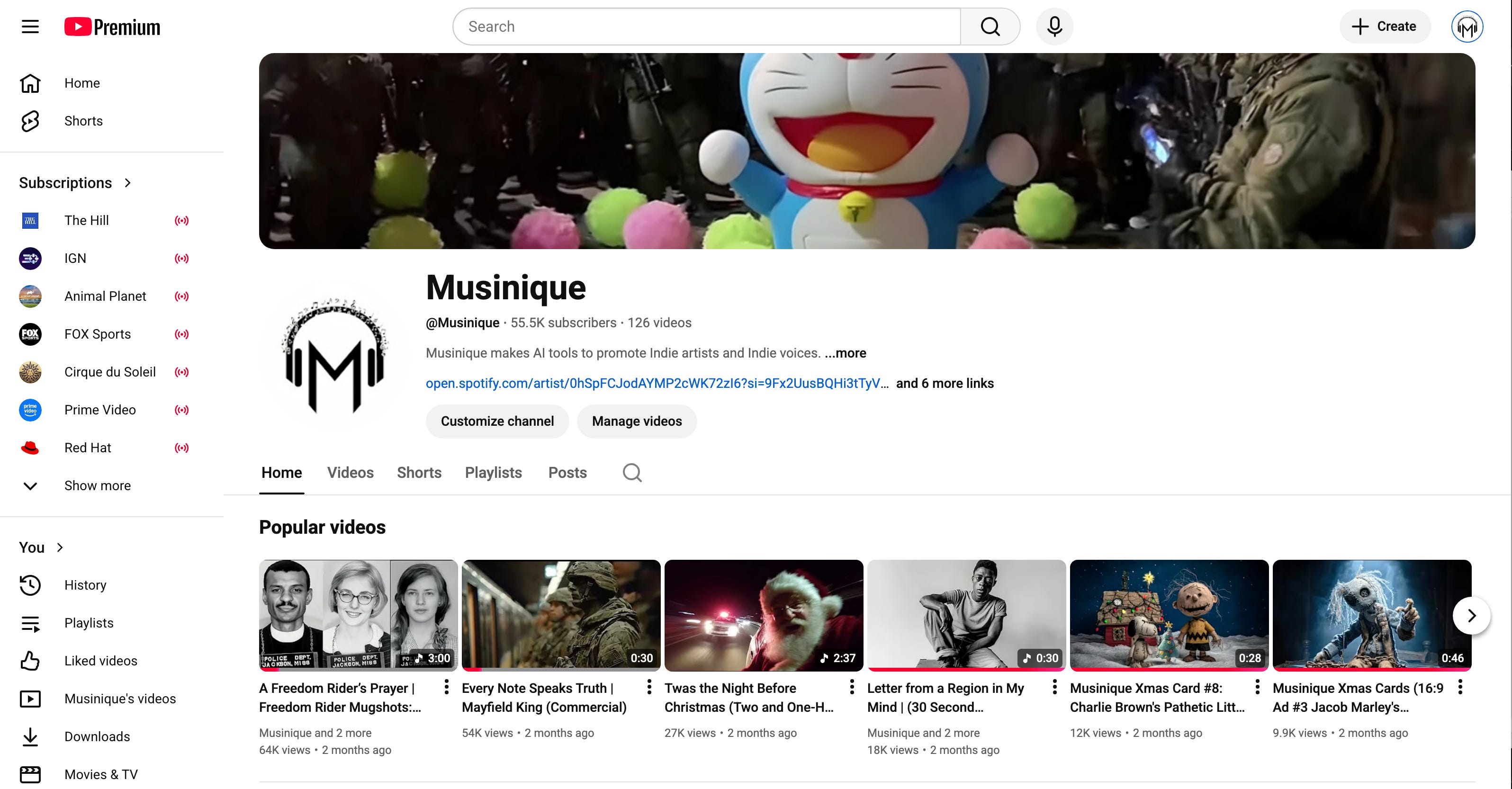Expand Show more subscriptions

98,485
